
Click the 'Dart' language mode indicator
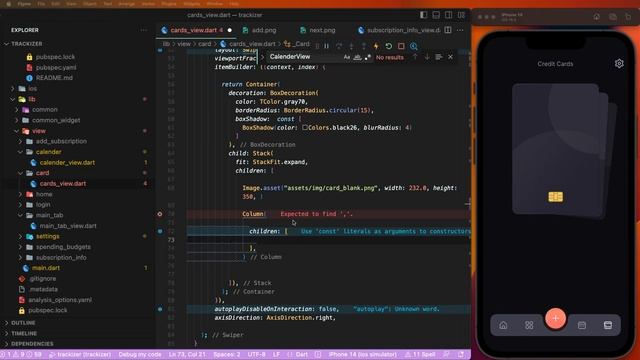click(302, 354)
